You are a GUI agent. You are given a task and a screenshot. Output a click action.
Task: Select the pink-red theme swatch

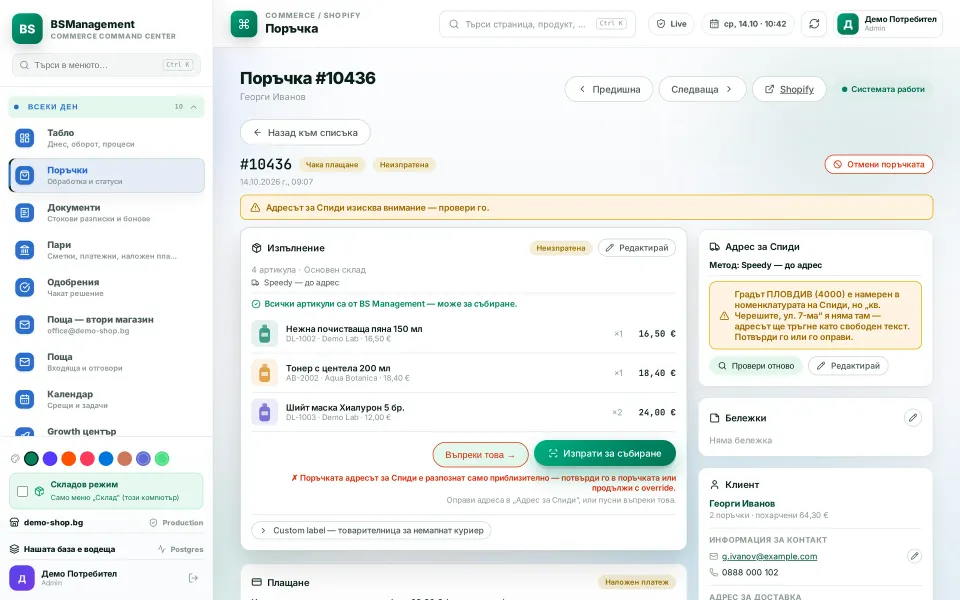[88, 459]
